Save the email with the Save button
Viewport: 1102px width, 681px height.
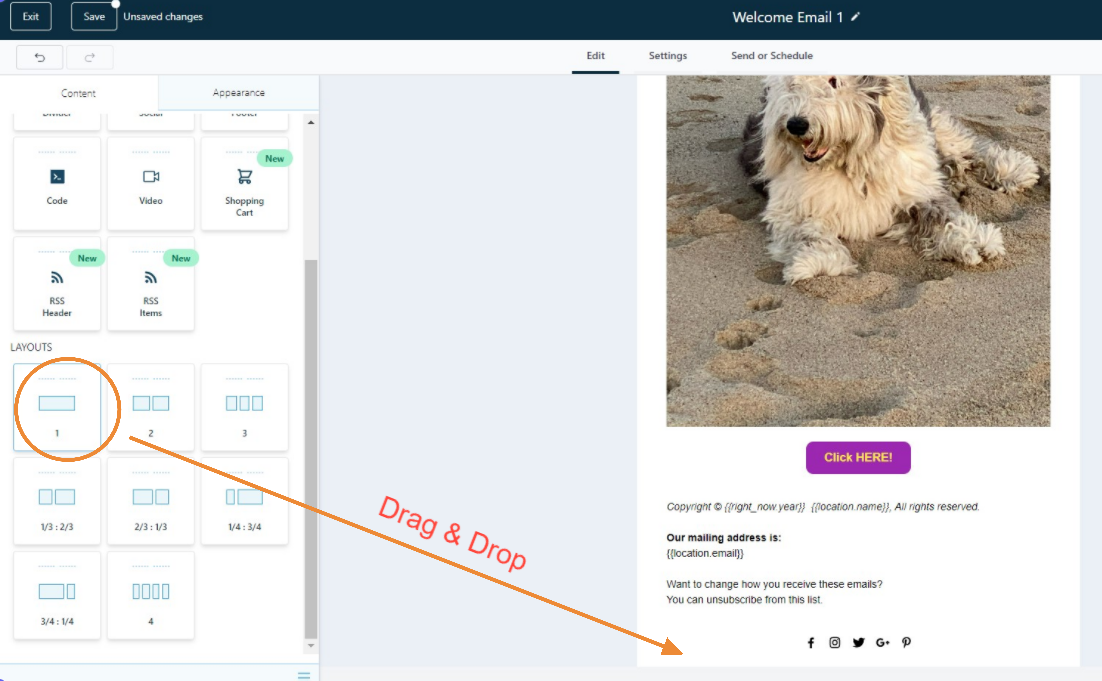94,16
